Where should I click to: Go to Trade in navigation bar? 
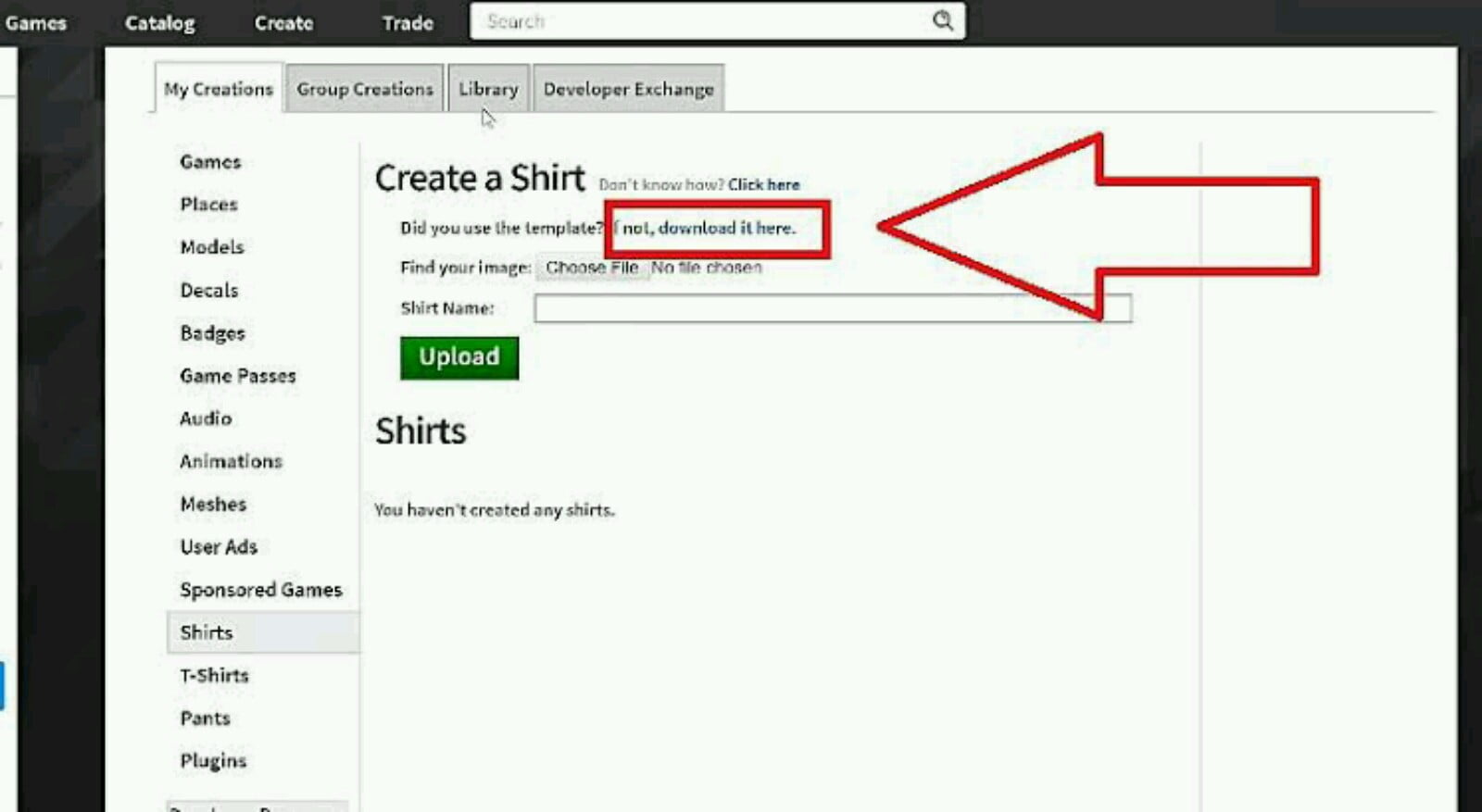(408, 23)
